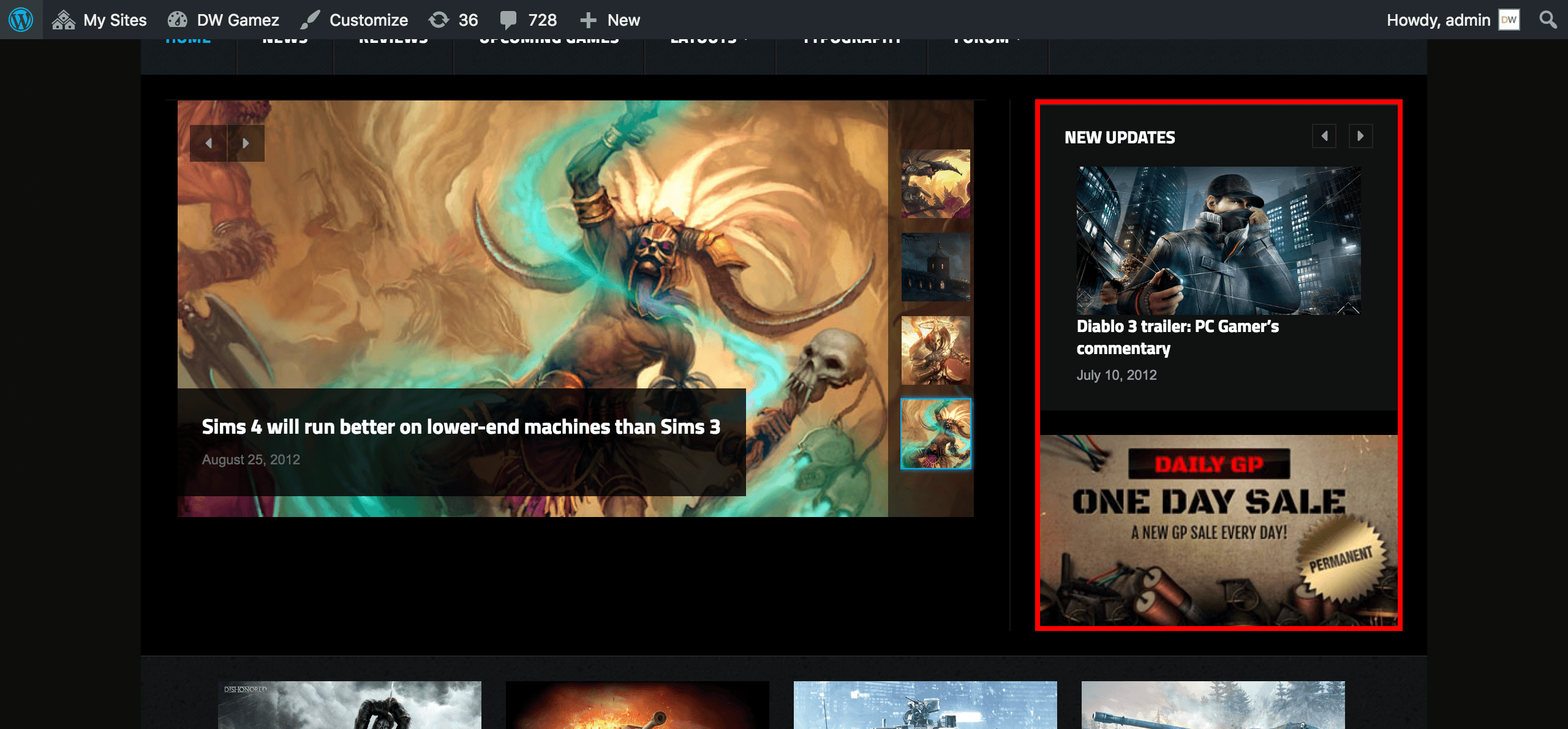
Task: Click the August 25, 2012 date
Action: click(x=251, y=459)
